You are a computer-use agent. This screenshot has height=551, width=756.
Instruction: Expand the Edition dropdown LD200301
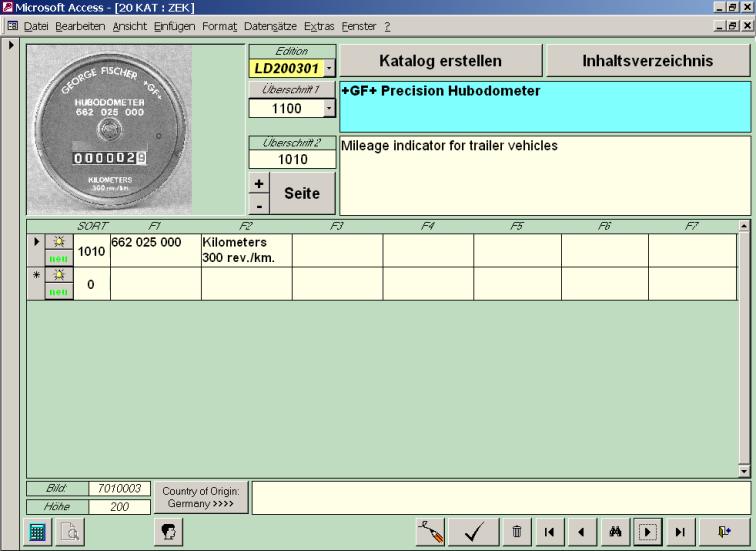[330, 69]
